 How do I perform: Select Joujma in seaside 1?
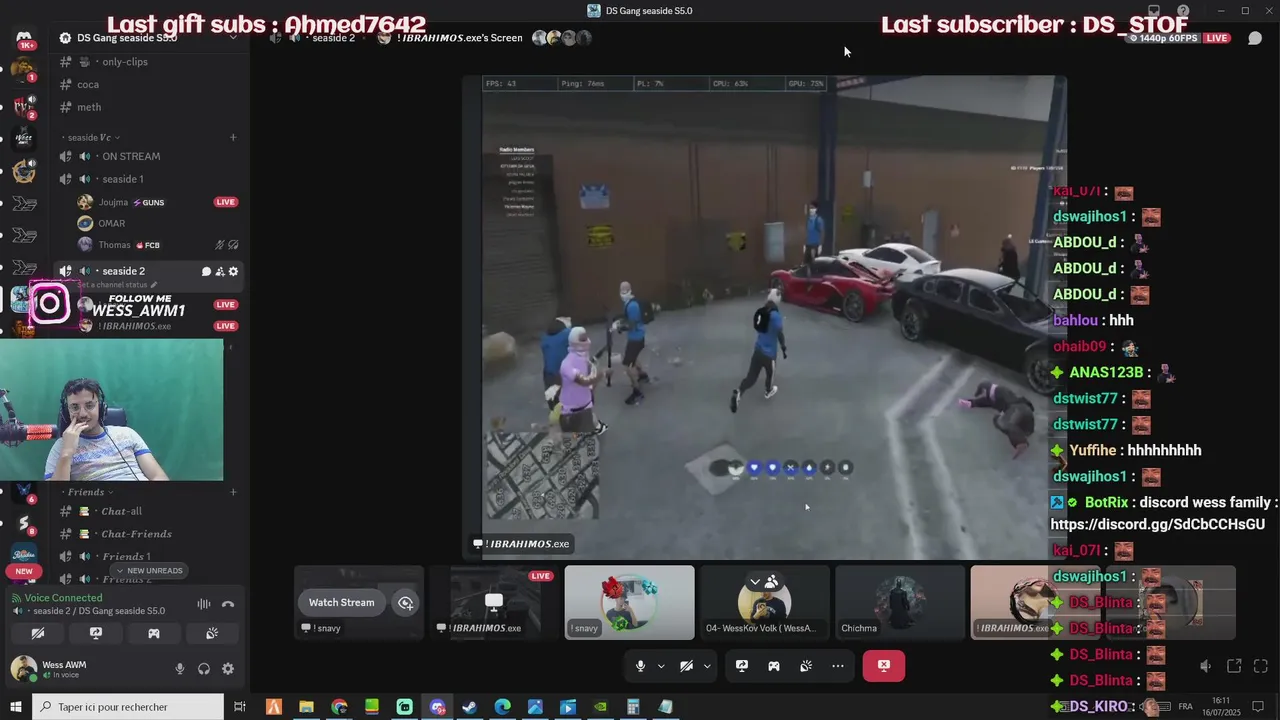158,202
